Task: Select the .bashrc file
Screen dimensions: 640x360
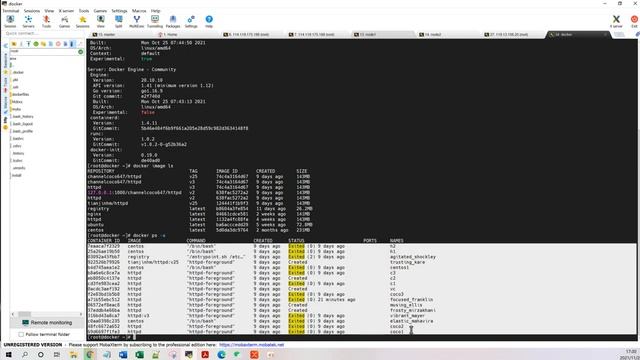Action: pyautogui.click(x=18, y=138)
